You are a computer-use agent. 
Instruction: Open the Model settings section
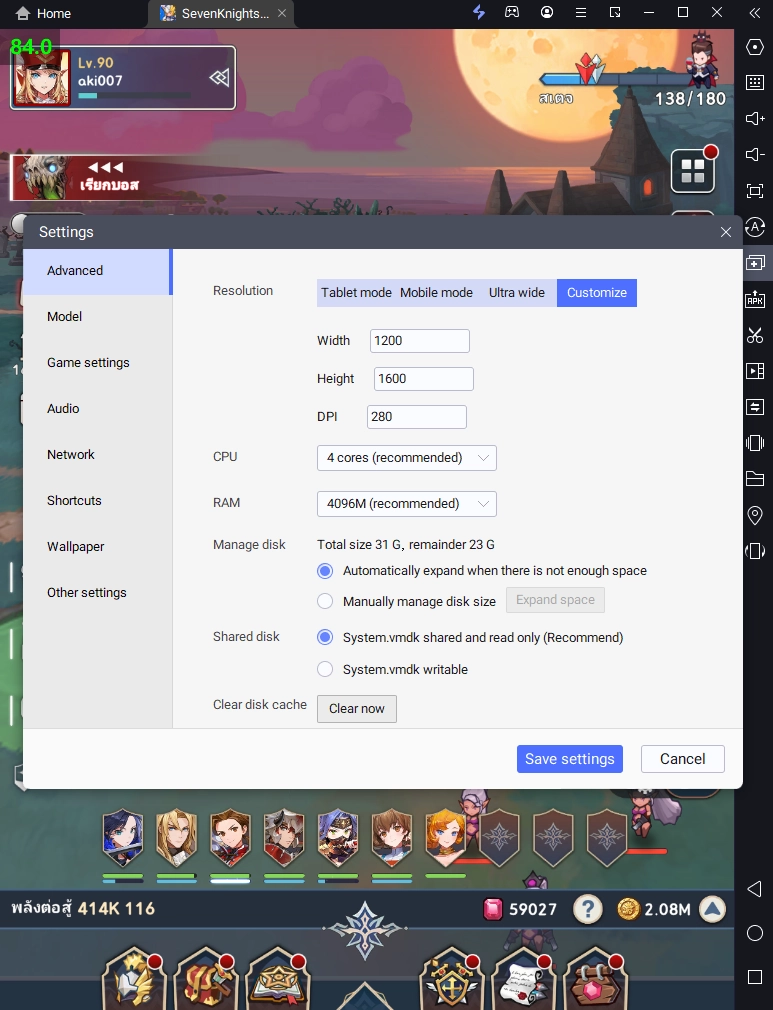[x=97, y=317]
